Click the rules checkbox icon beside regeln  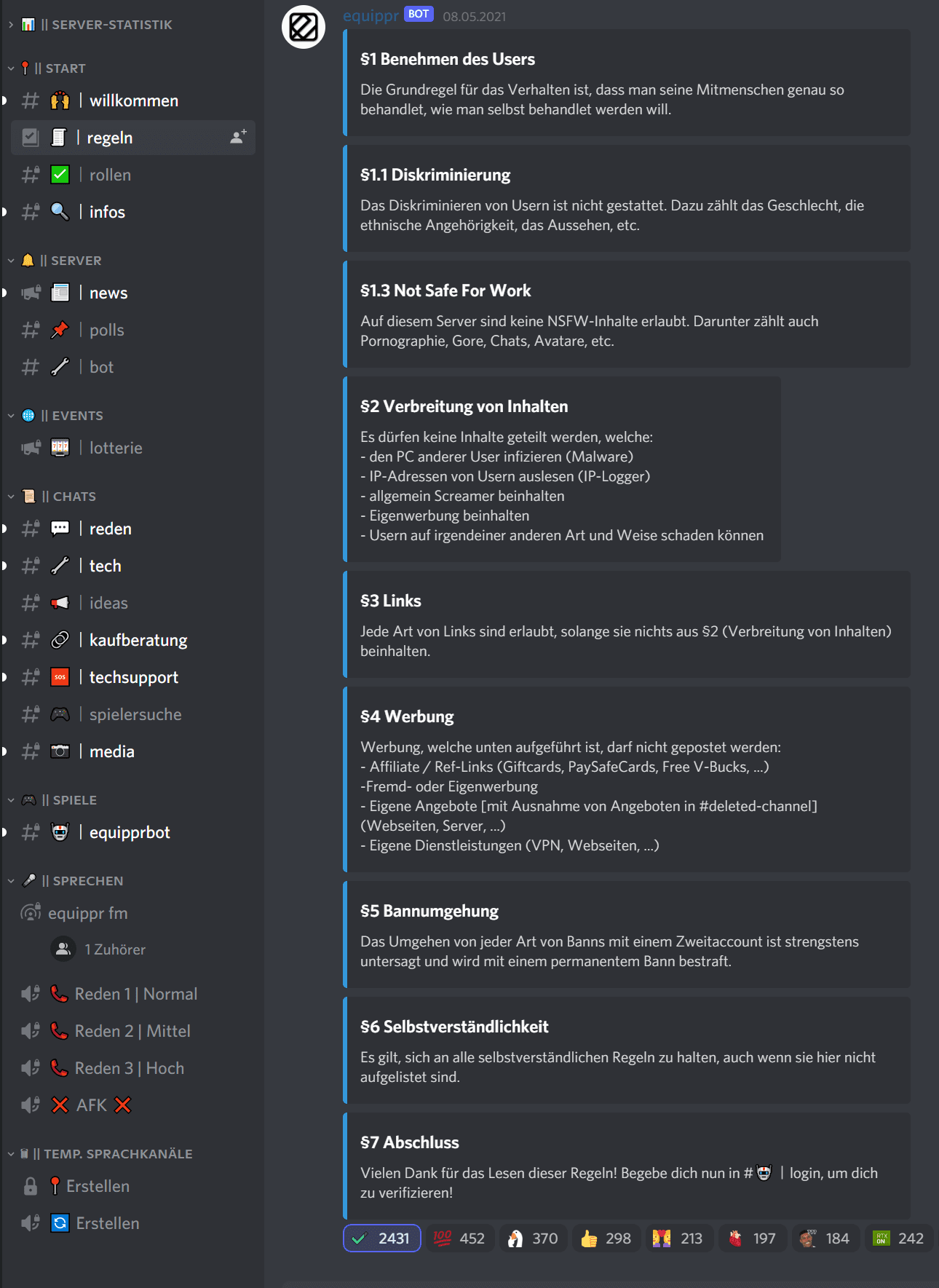click(x=31, y=138)
